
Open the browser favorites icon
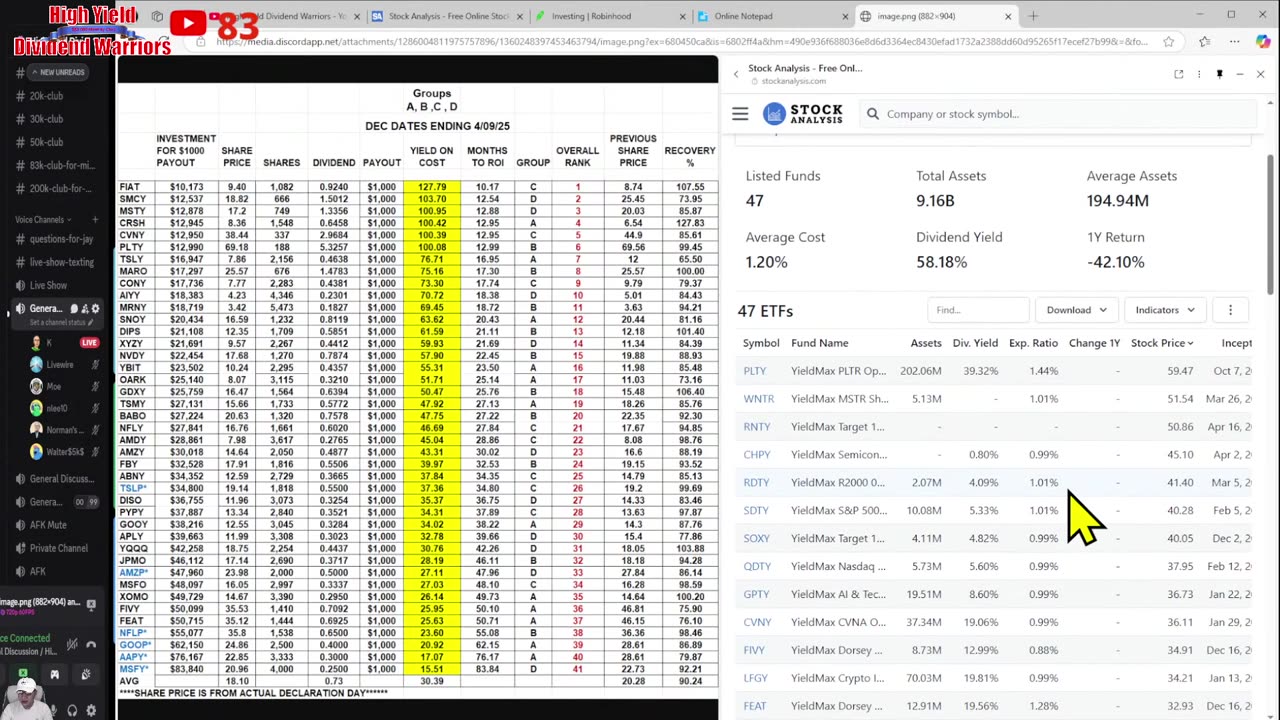tap(1204, 42)
